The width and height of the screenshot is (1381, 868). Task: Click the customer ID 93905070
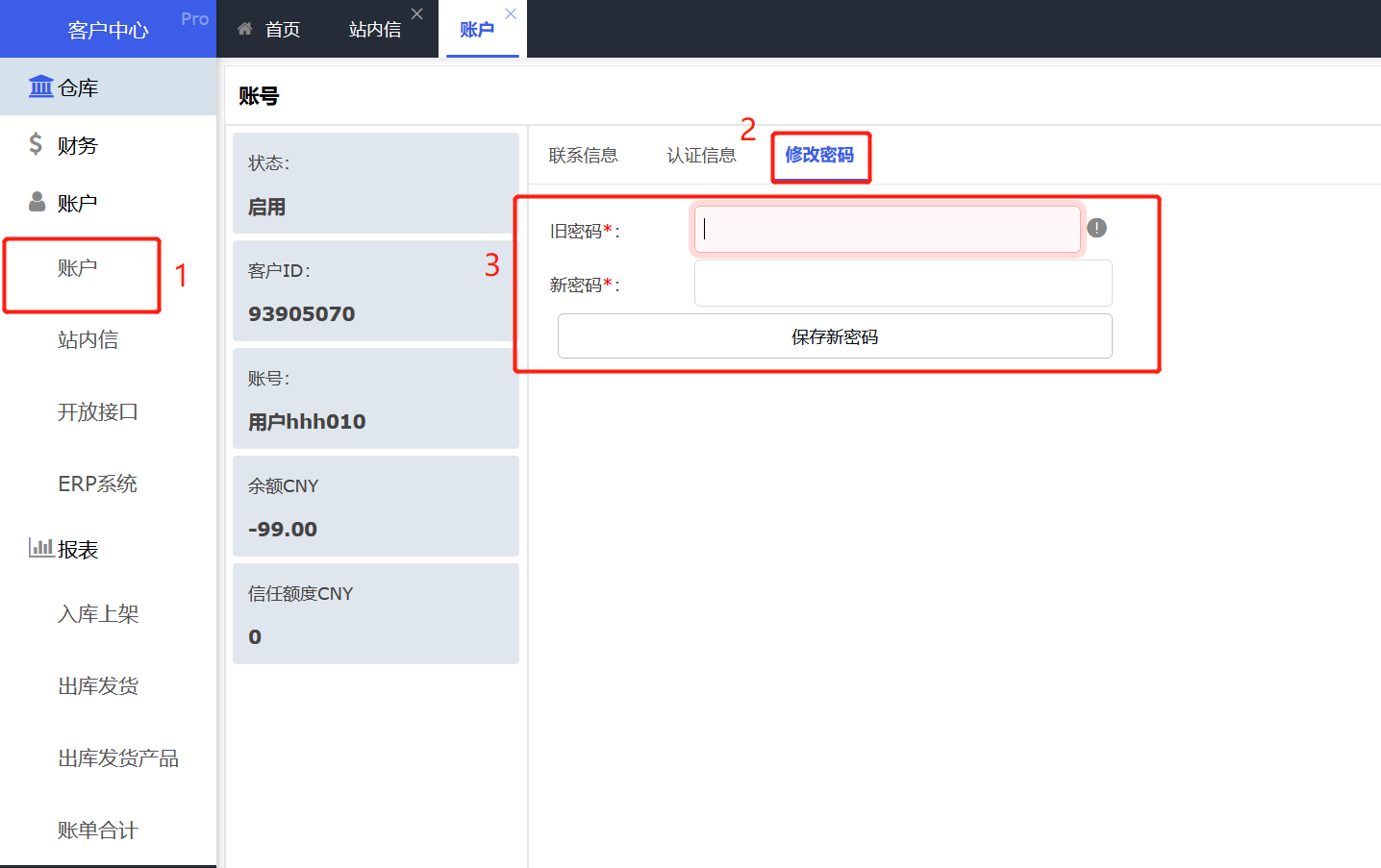(x=302, y=313)
